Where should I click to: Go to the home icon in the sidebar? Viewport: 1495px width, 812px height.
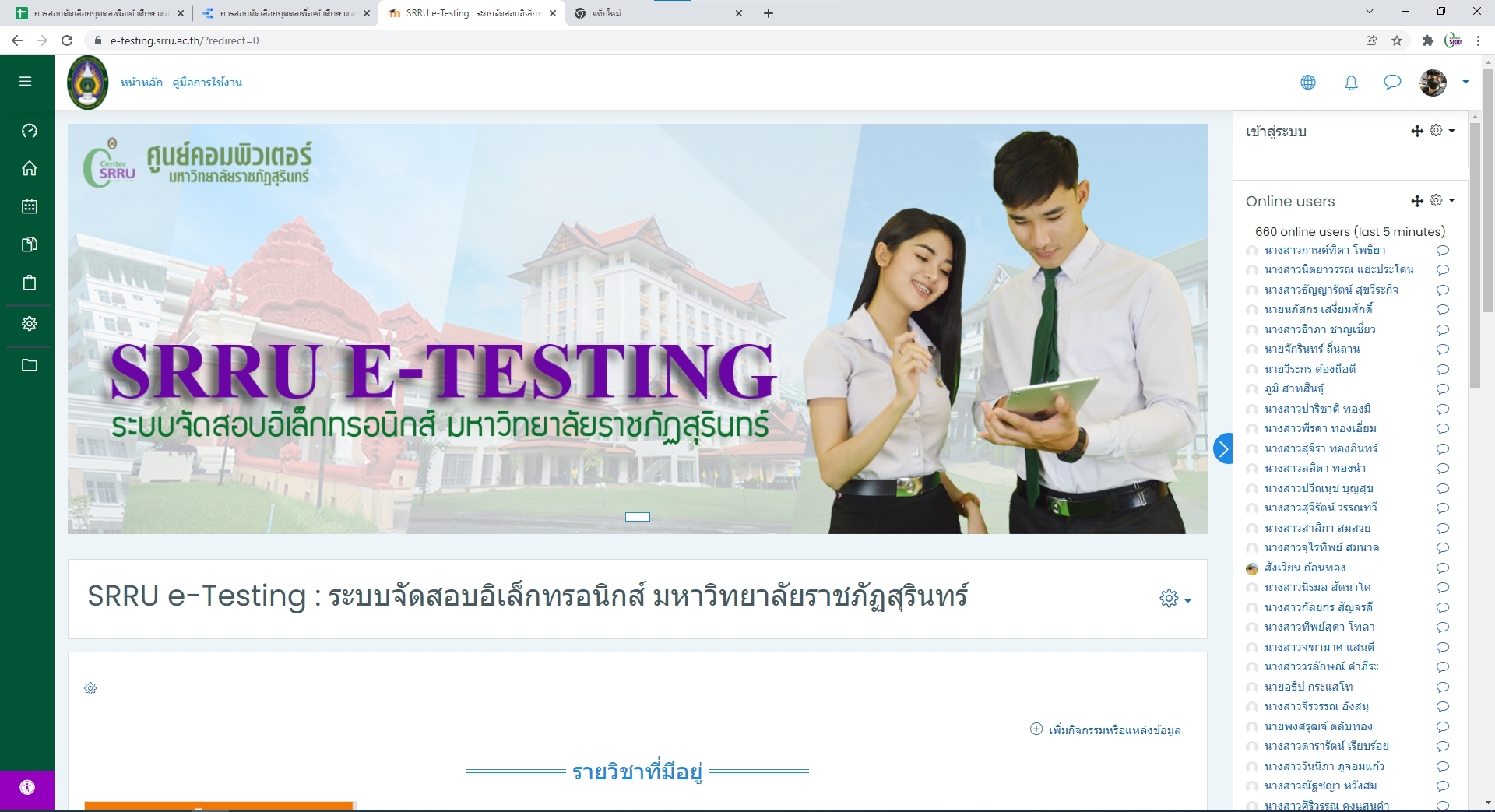tap(30, 168)
